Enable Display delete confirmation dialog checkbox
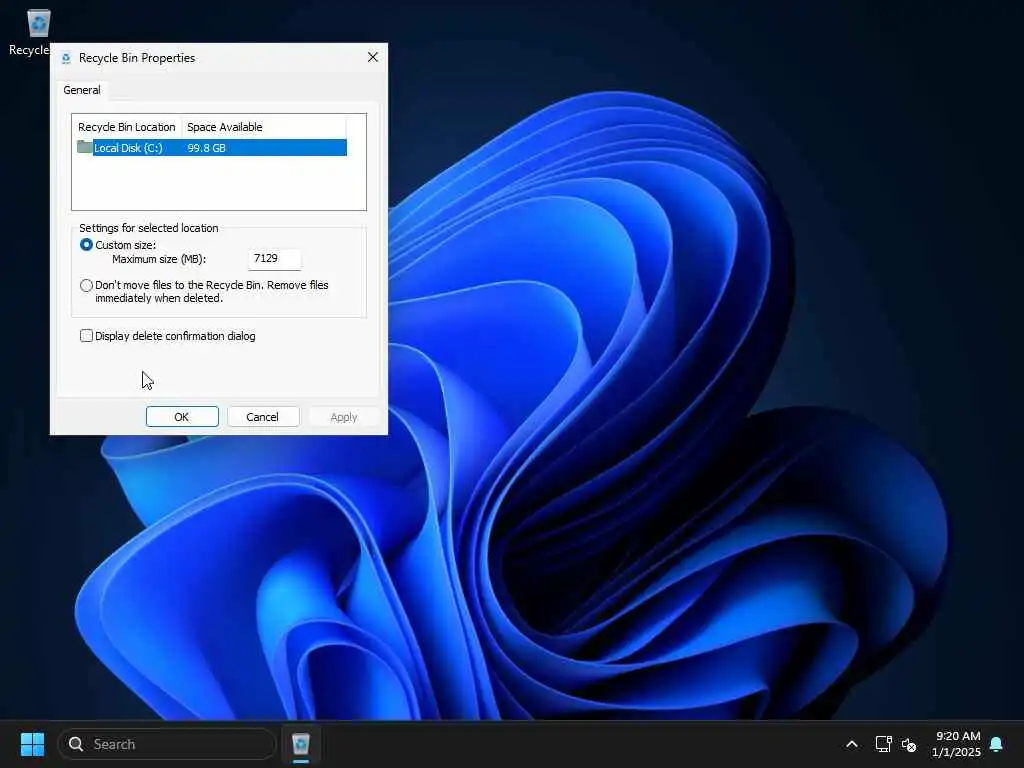 click(86, 336)
